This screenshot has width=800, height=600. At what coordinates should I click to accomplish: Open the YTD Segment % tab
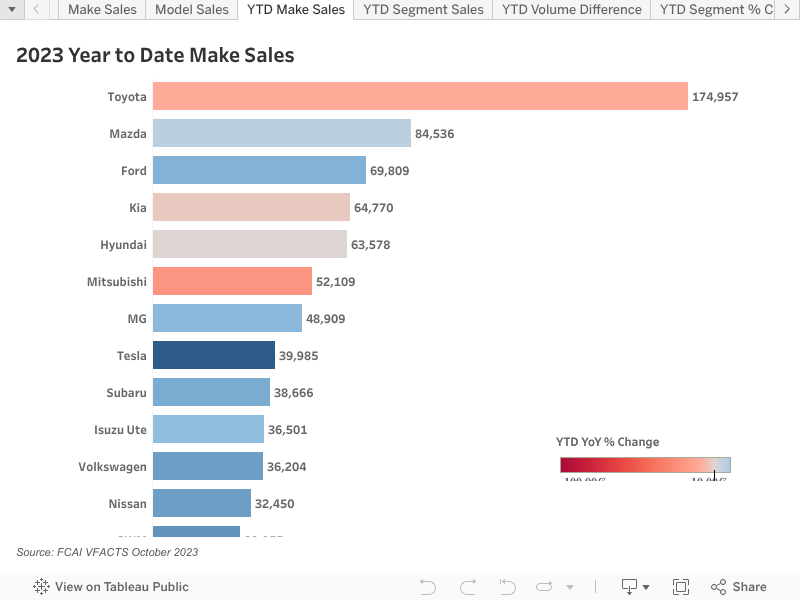[x=713, y=9]
